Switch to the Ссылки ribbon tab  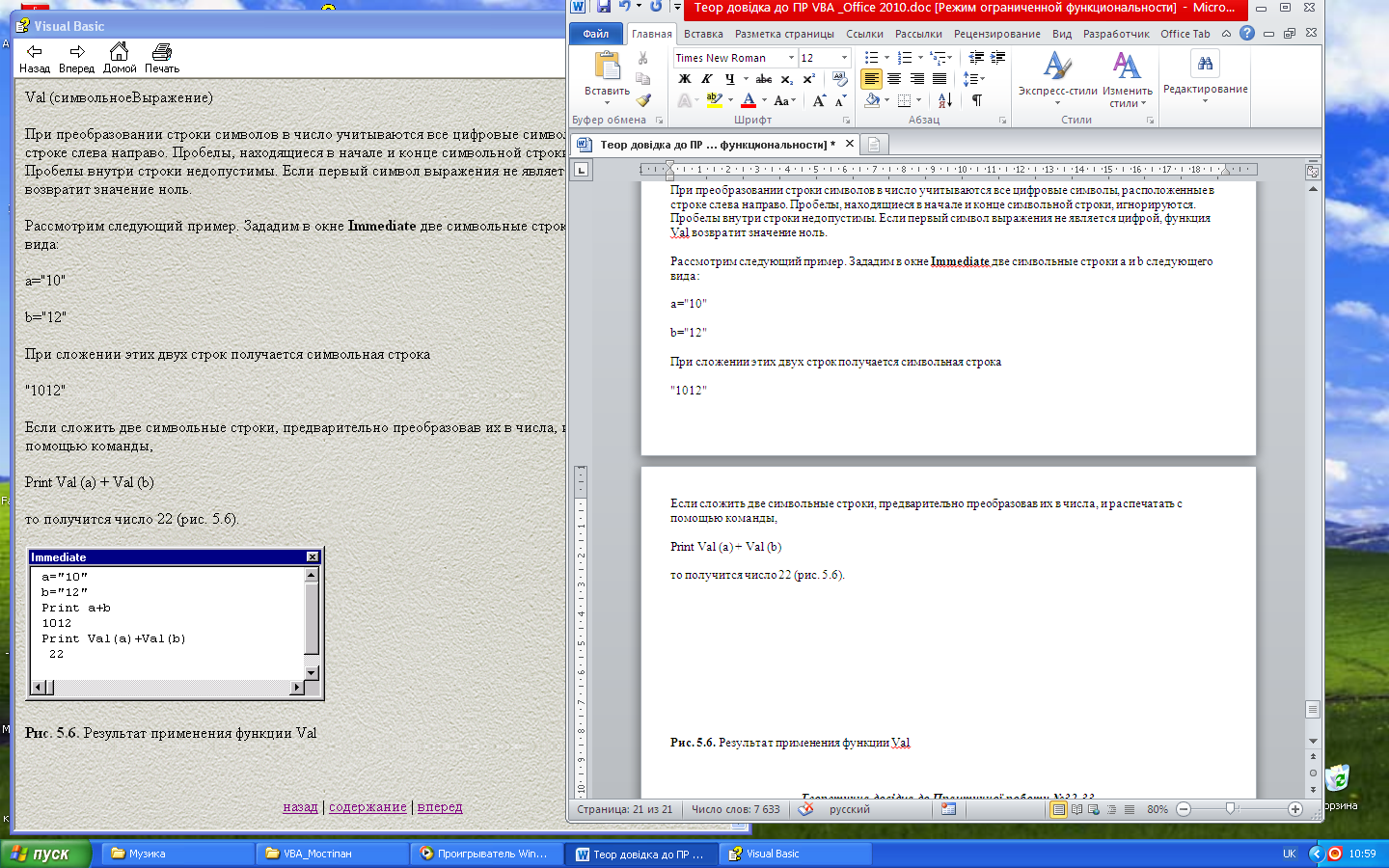point(864,34)
